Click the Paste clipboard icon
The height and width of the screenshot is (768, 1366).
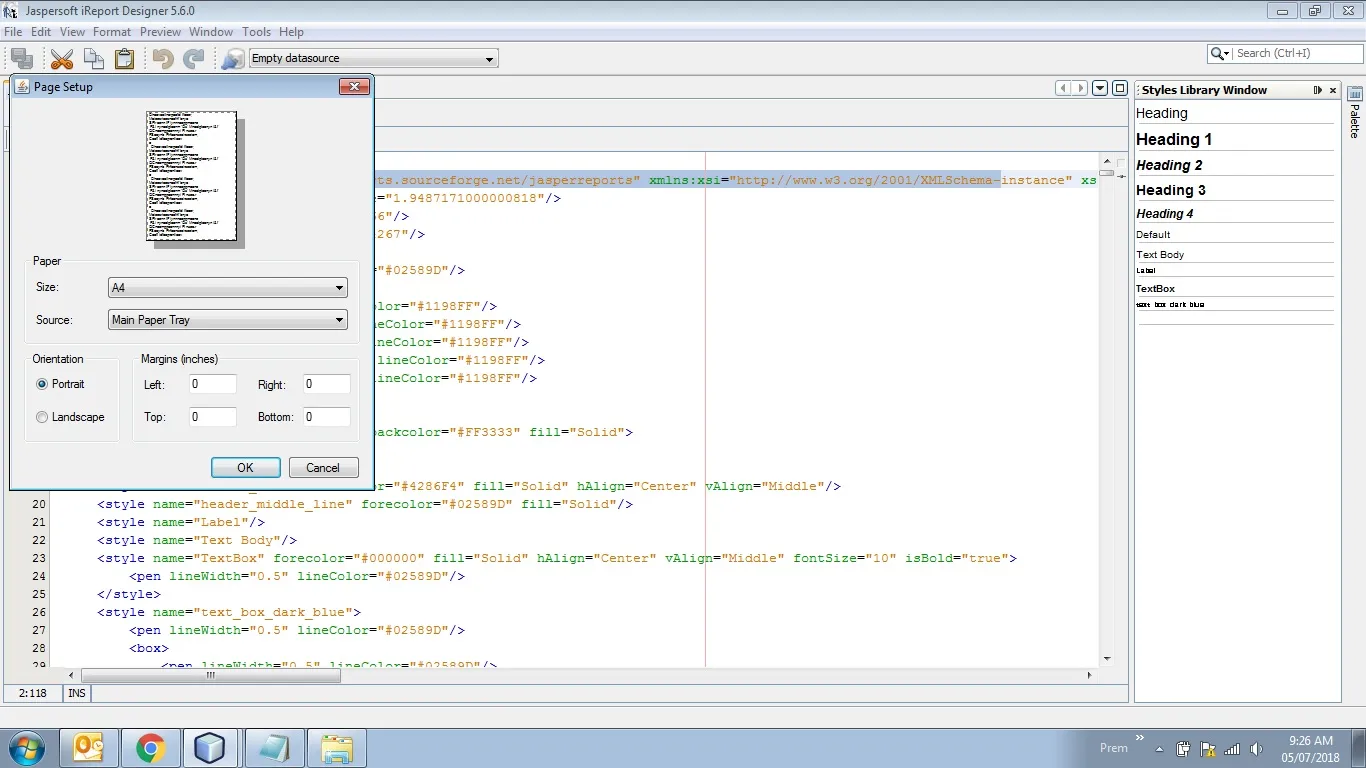coord(124,59)
